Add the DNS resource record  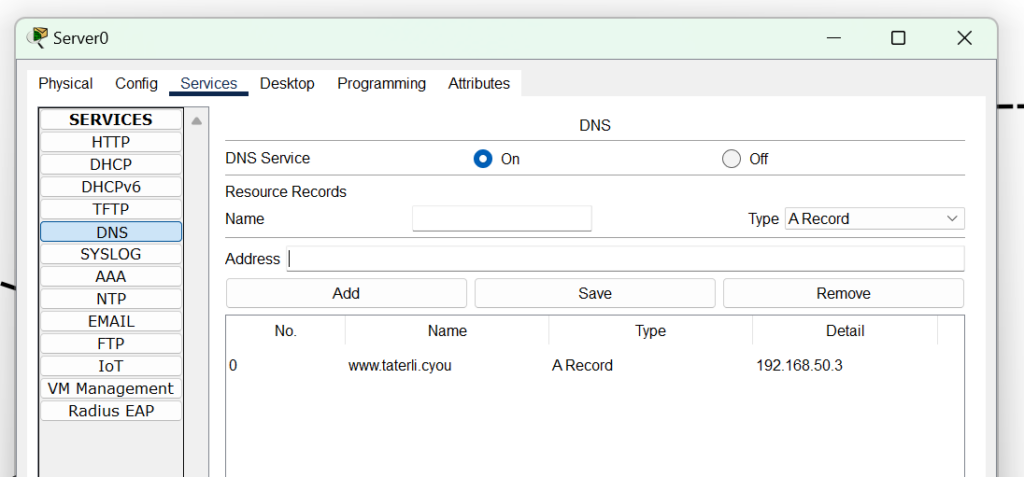click(346, 293)
